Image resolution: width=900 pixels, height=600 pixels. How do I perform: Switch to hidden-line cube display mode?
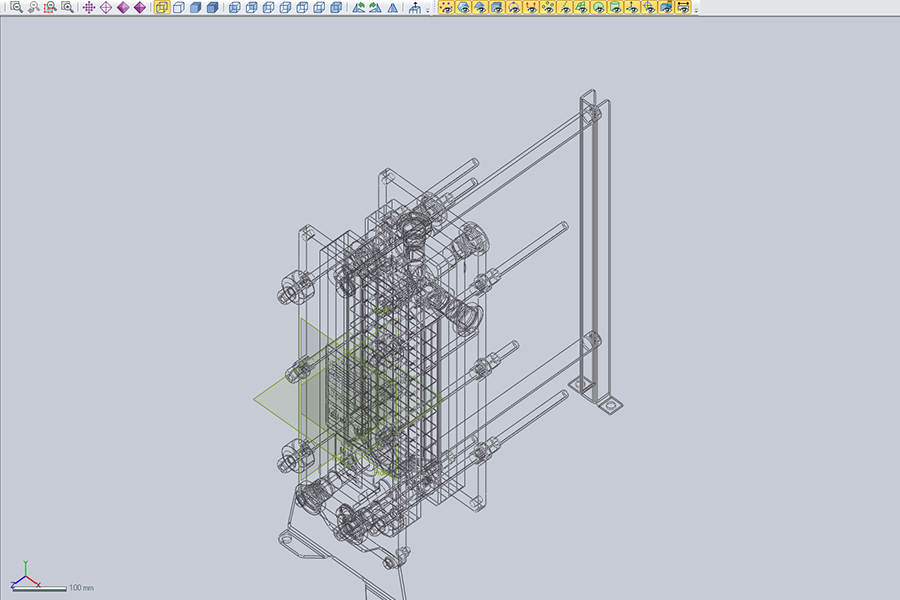179,7
